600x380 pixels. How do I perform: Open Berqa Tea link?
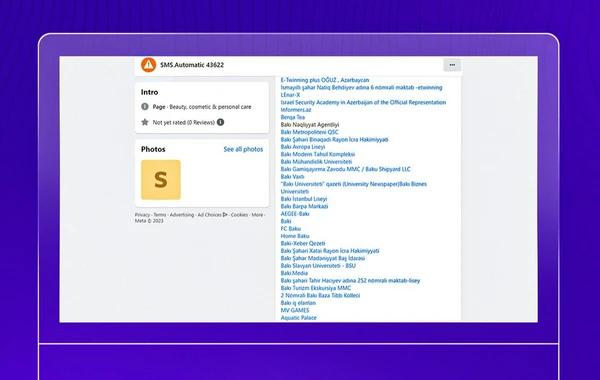(x=293, y=117)
